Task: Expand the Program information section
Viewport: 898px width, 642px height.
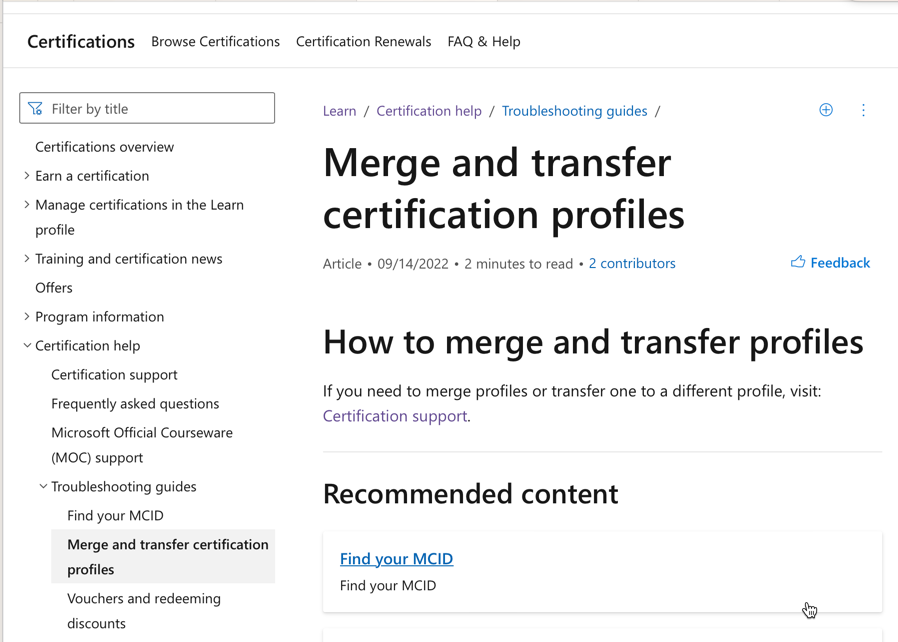Action: [x=26, y=317]
